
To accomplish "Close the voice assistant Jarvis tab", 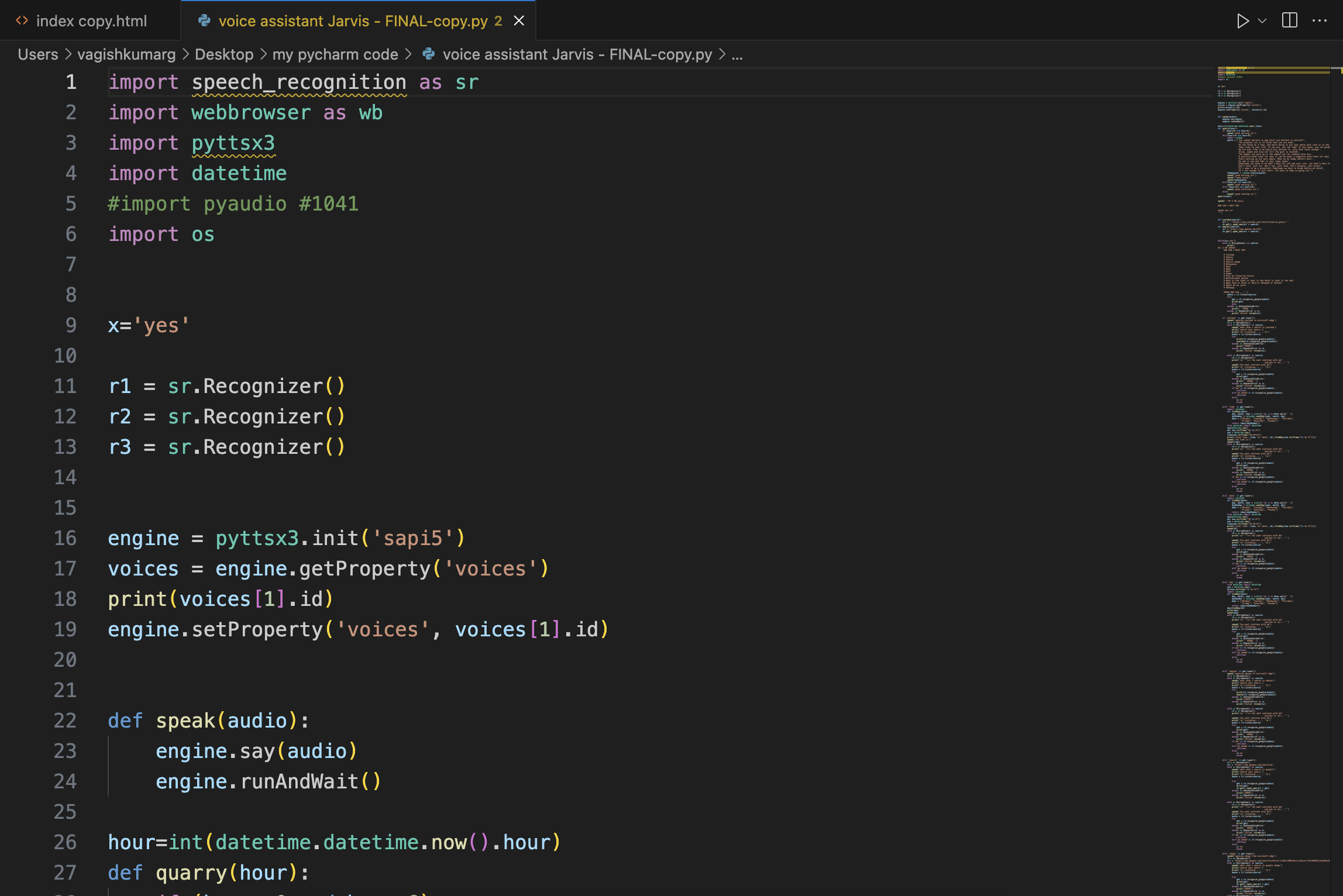I will click(519, 21).
